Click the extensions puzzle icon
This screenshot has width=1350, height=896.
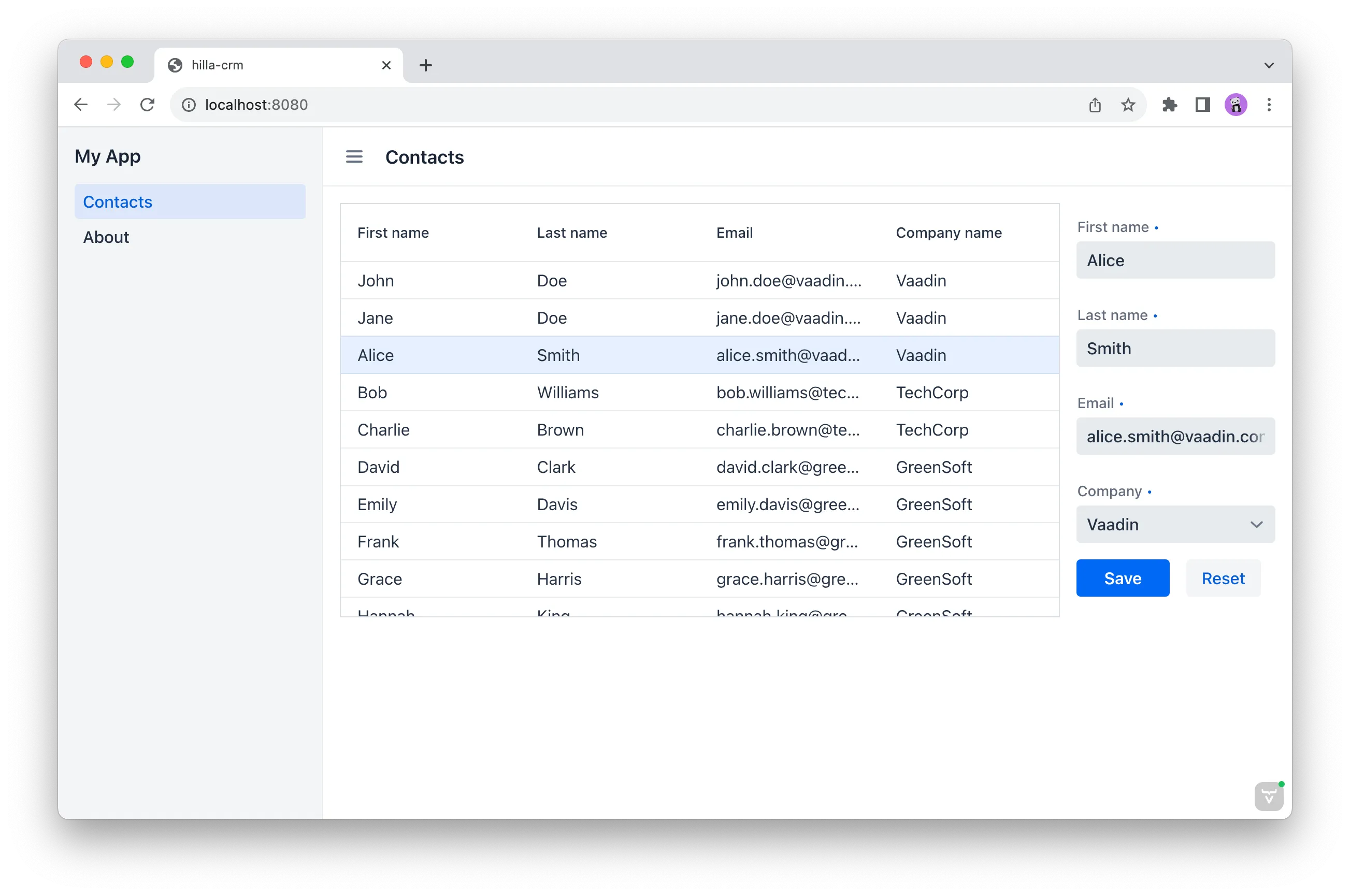pos(1170,105)
